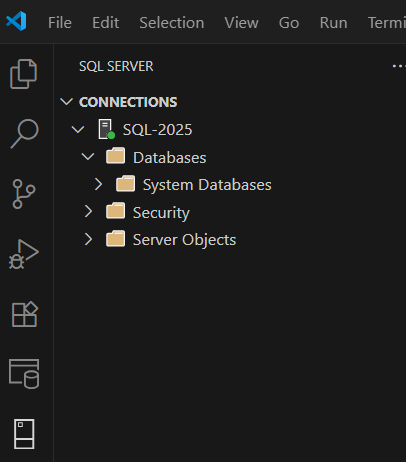406x462 pixels.
Task: Expand the Server Objects folder
Action: [88, 239]
